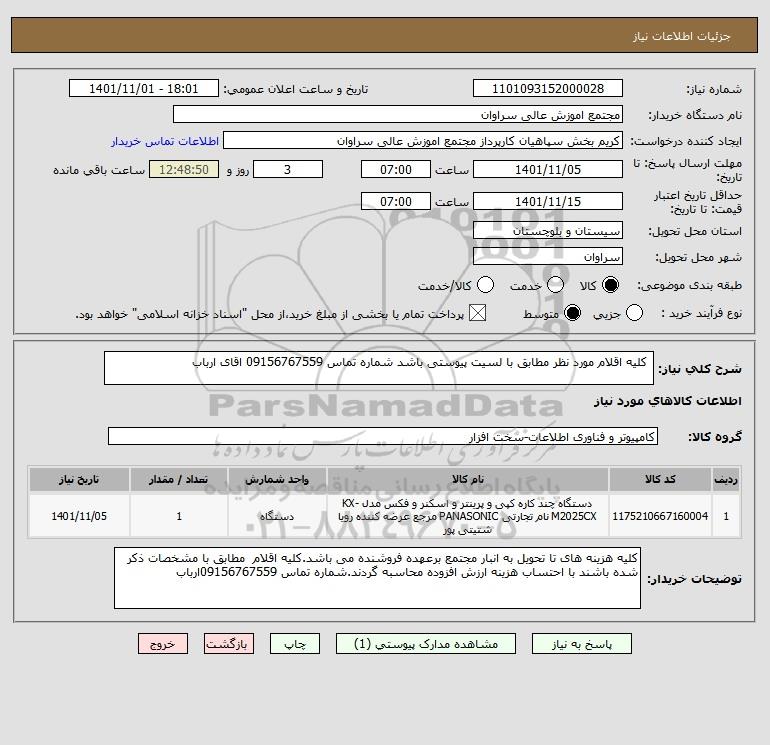
Task: Click the delivery province سیستان و بلوچستان field
Action: (x=548, y=230)
